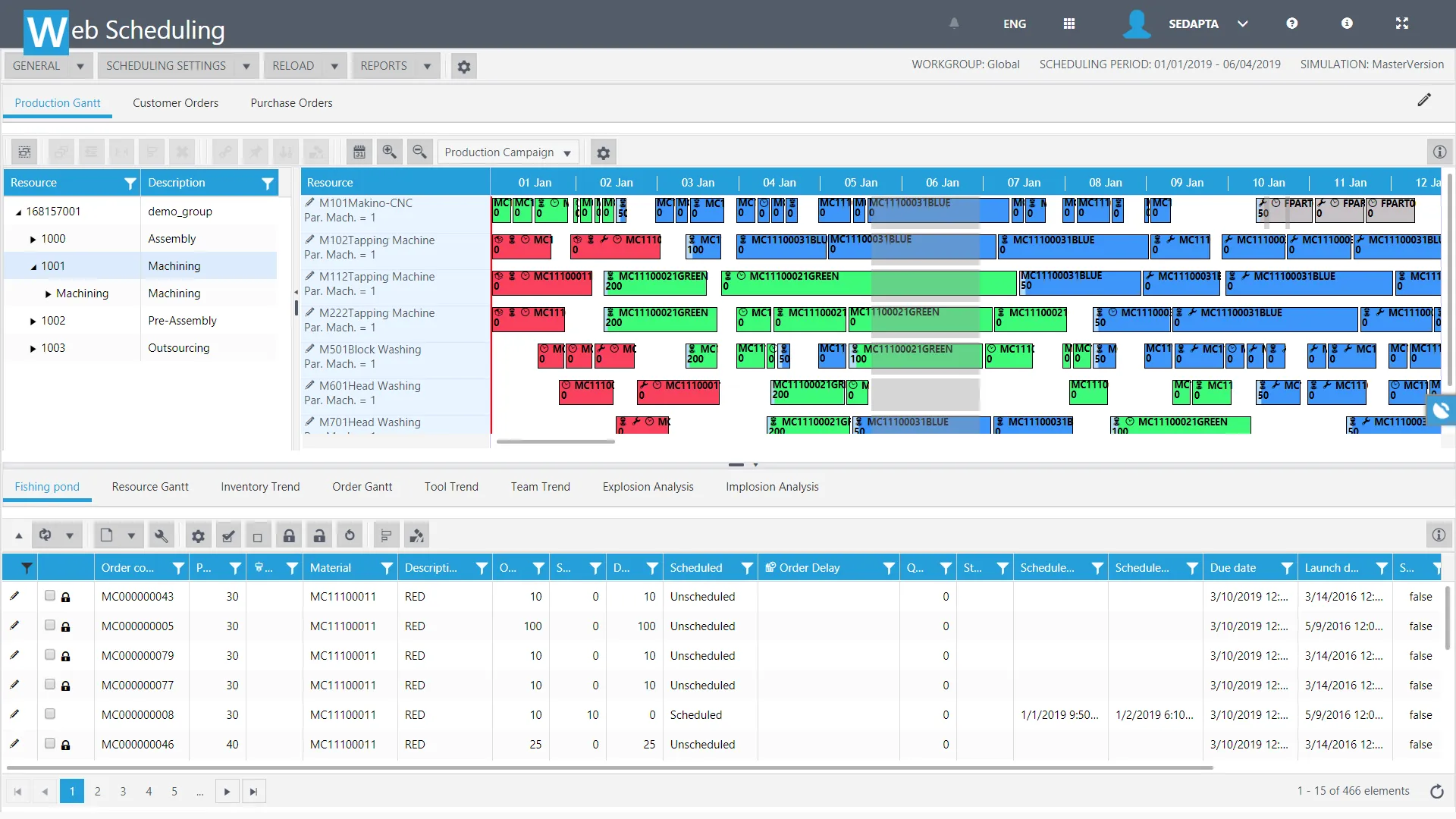Click the open padlock unlock icon
Image resolution: width=1456 pixels, height=819 pixels.
(x=319, y=536)
